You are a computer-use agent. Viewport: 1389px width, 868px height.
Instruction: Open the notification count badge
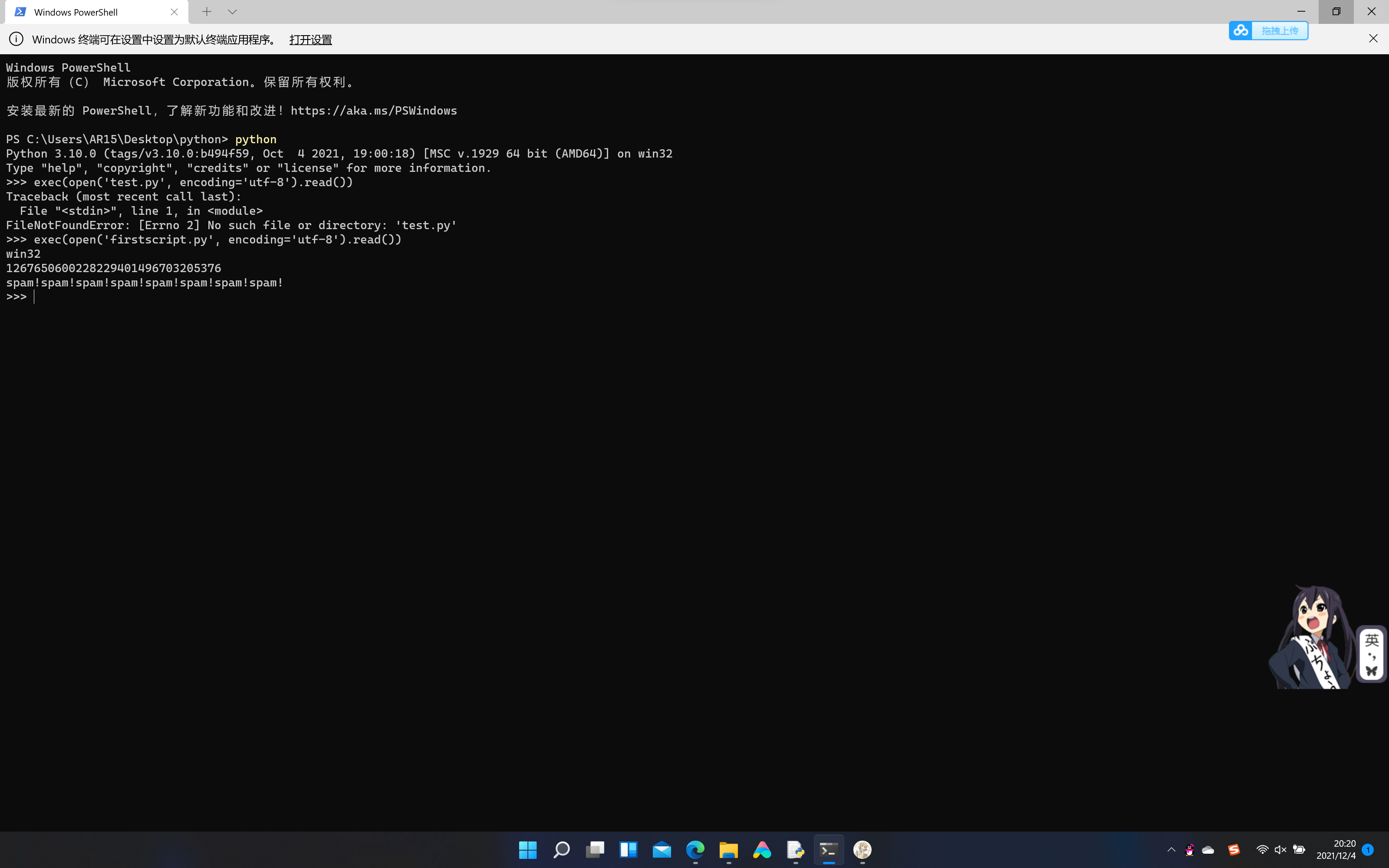1368,850
